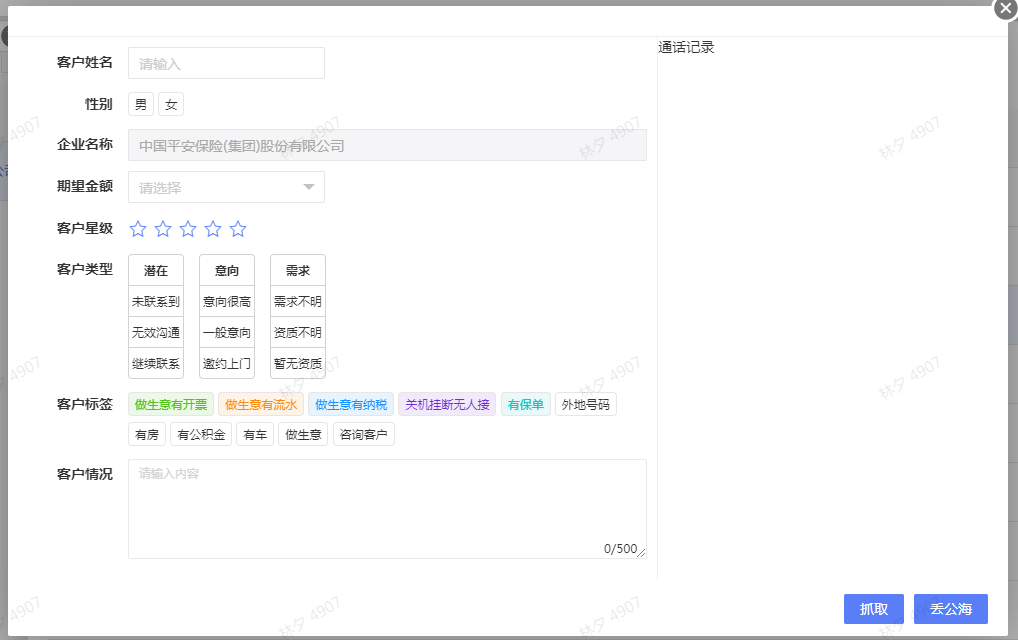
Task: Choose customer type 意向
Action: (227, 270)
